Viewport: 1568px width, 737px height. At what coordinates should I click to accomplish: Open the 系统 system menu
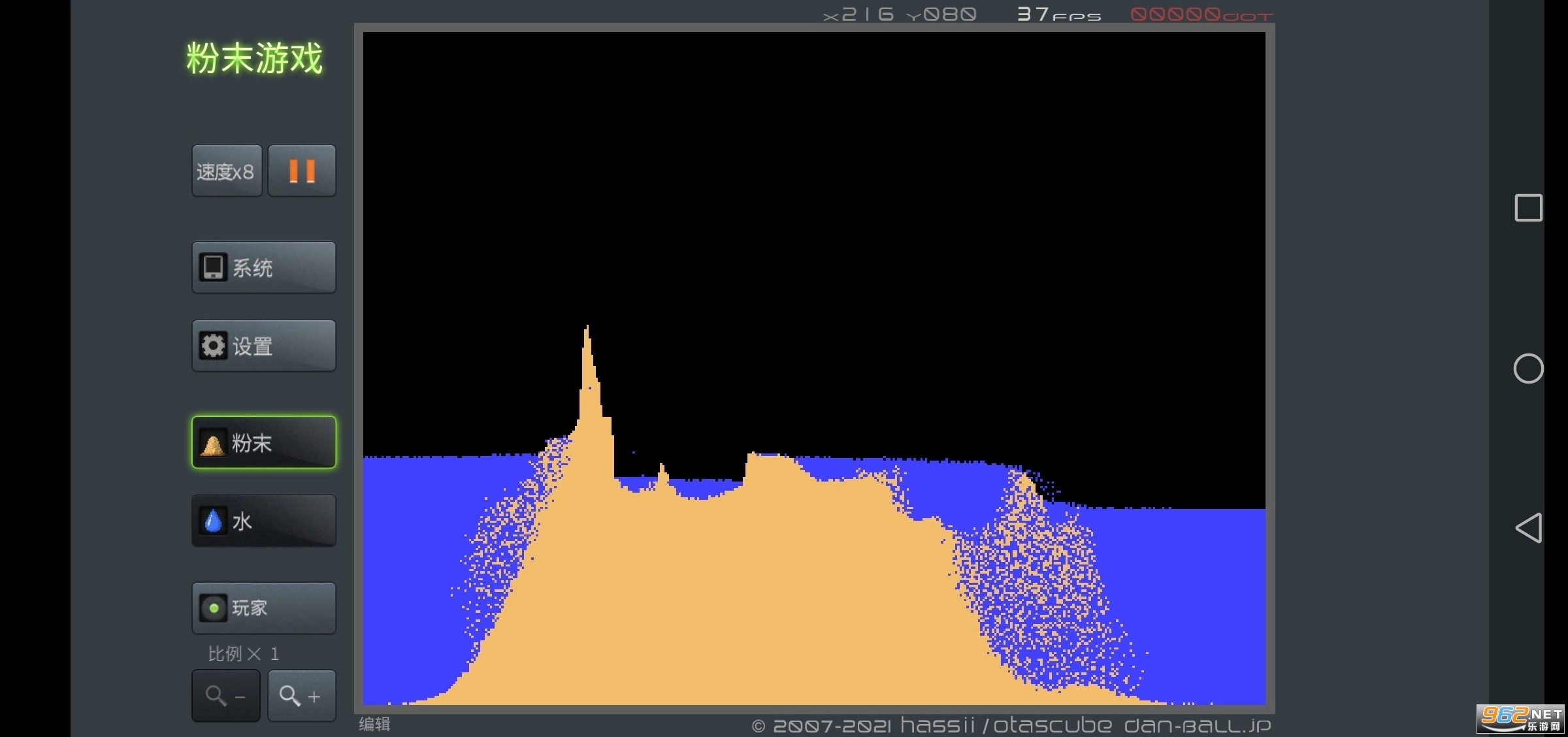263,267
